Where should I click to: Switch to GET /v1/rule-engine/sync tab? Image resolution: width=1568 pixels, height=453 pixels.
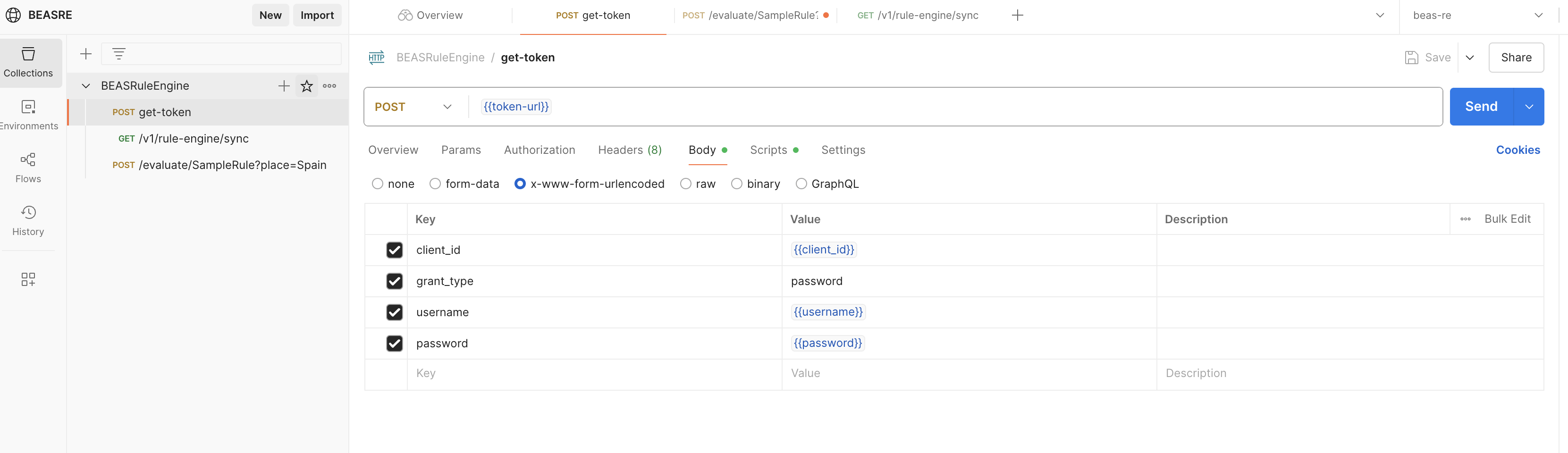(918, 15)
